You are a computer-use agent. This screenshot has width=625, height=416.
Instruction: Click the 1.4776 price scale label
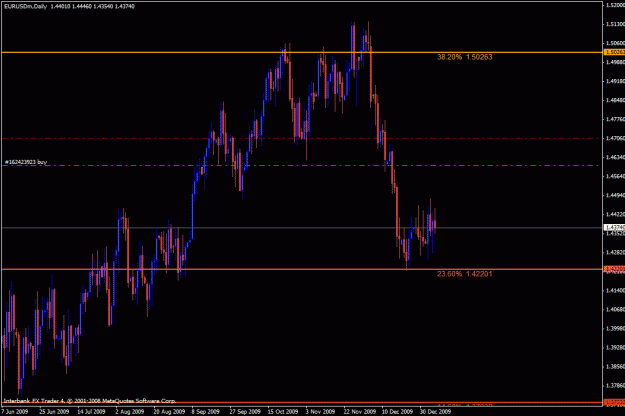tap(615, 119)
